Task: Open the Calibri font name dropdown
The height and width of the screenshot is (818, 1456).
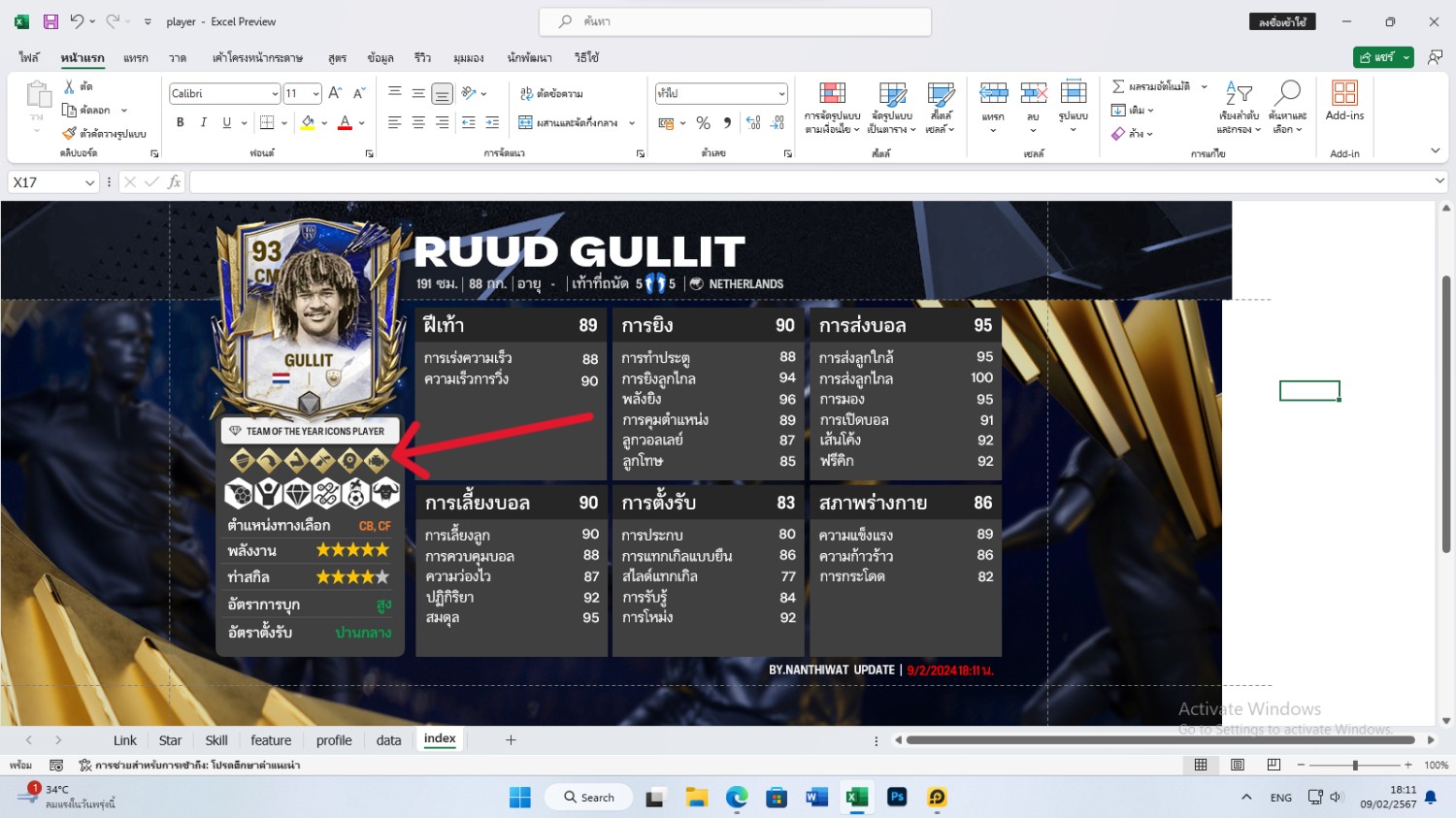Action: pyautogui.click(x=275, y=93)
